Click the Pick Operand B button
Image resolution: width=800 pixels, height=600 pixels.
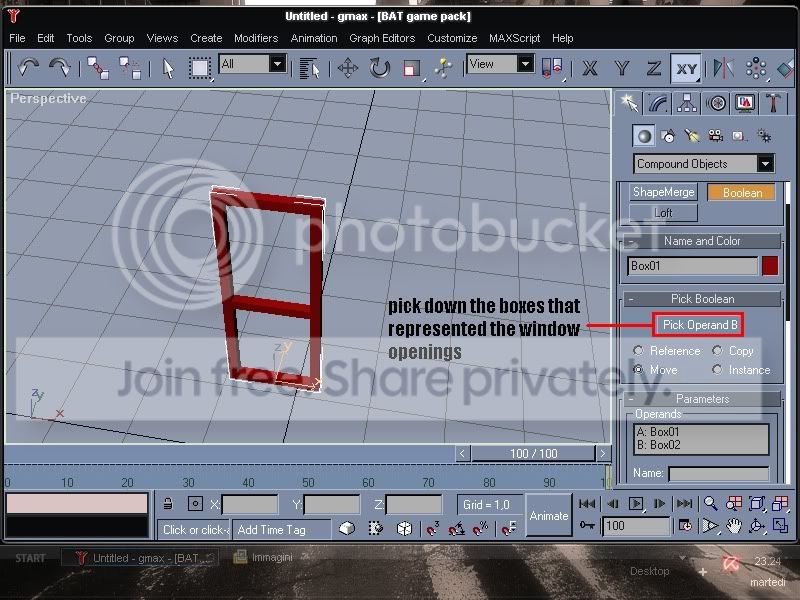[699, 325]
